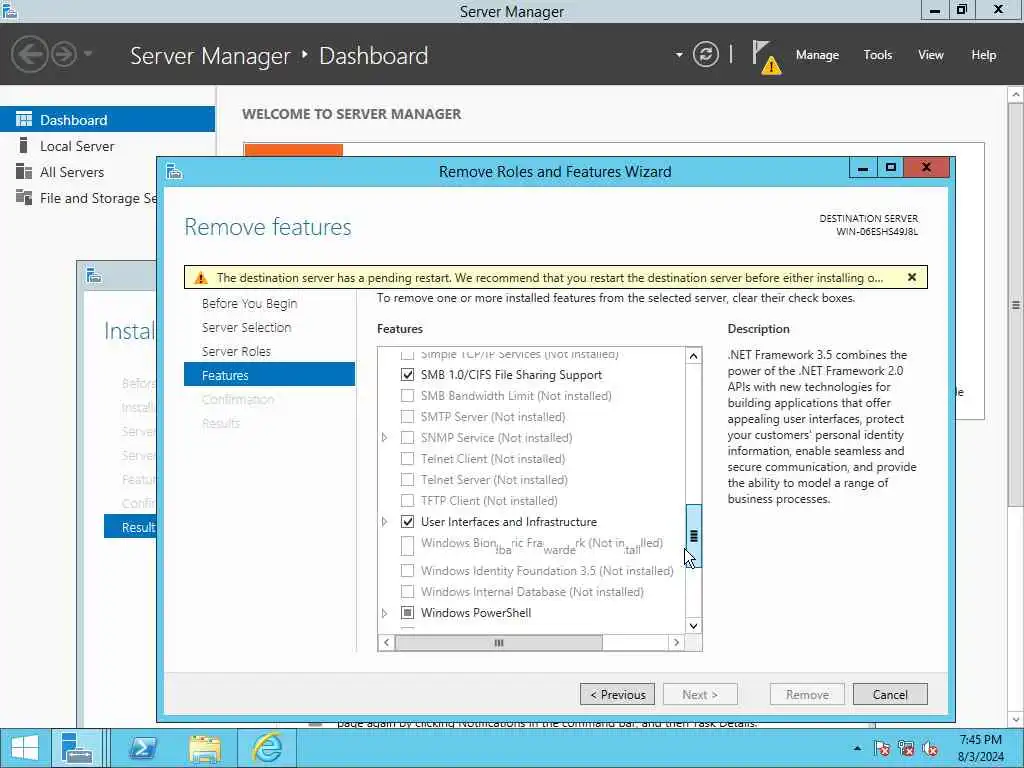The width and height of the screenshot is (1024, 768).
Task: Uncheck User Interfaces and Infrastructure
Action: pos(408,522)
